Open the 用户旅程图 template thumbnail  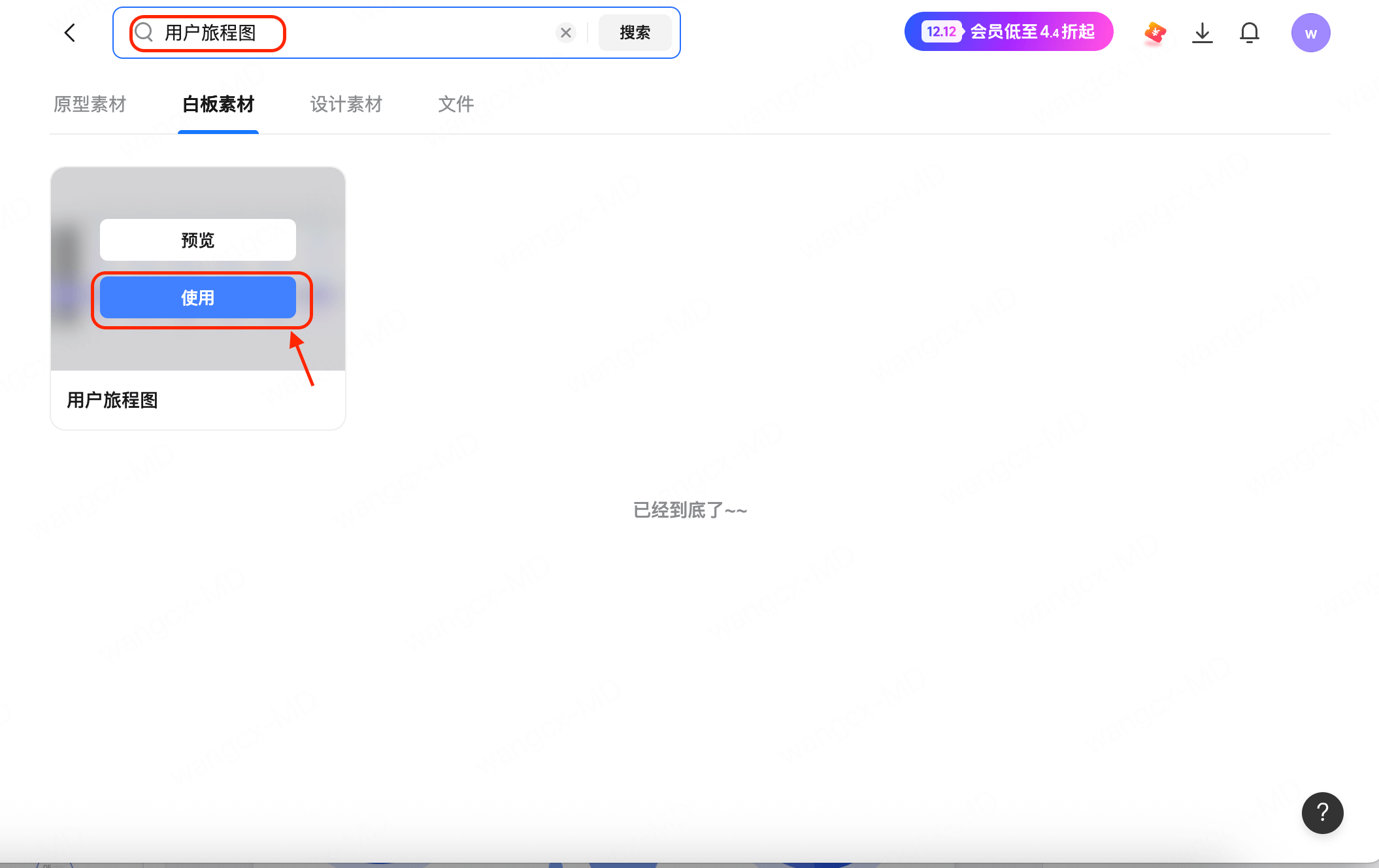coord(197,196)
